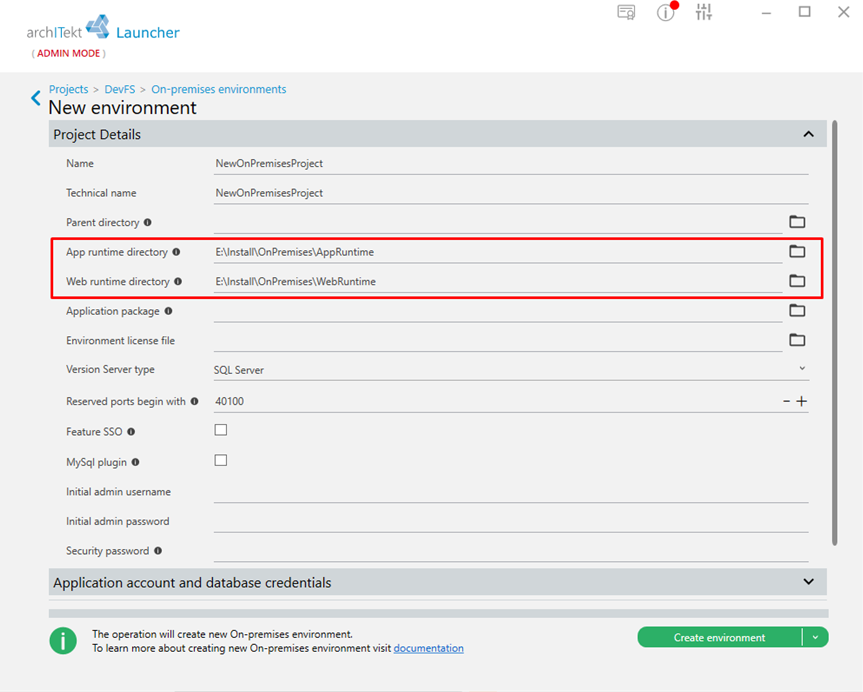Viewport: 863px width, 692px height.
Task: Click the Create environment button
Action: (719, 637)
